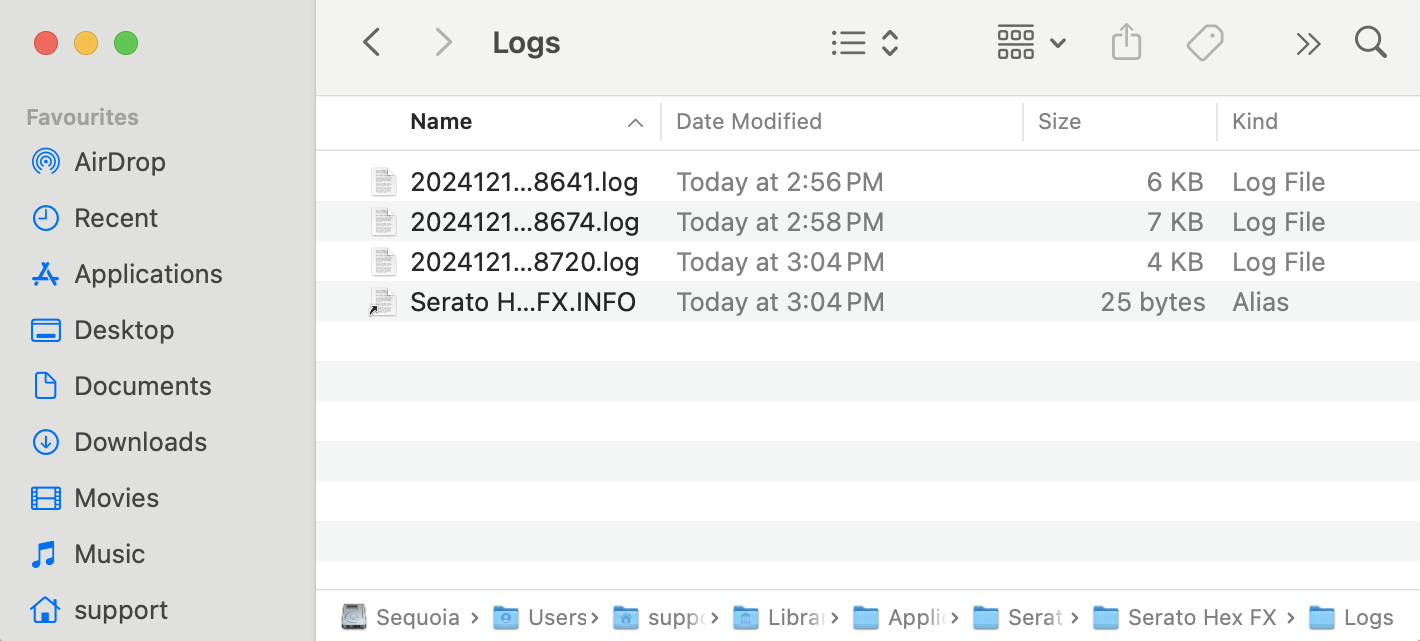
Task: Click the 'Alias' kind cell
Action: (1261, 302)
